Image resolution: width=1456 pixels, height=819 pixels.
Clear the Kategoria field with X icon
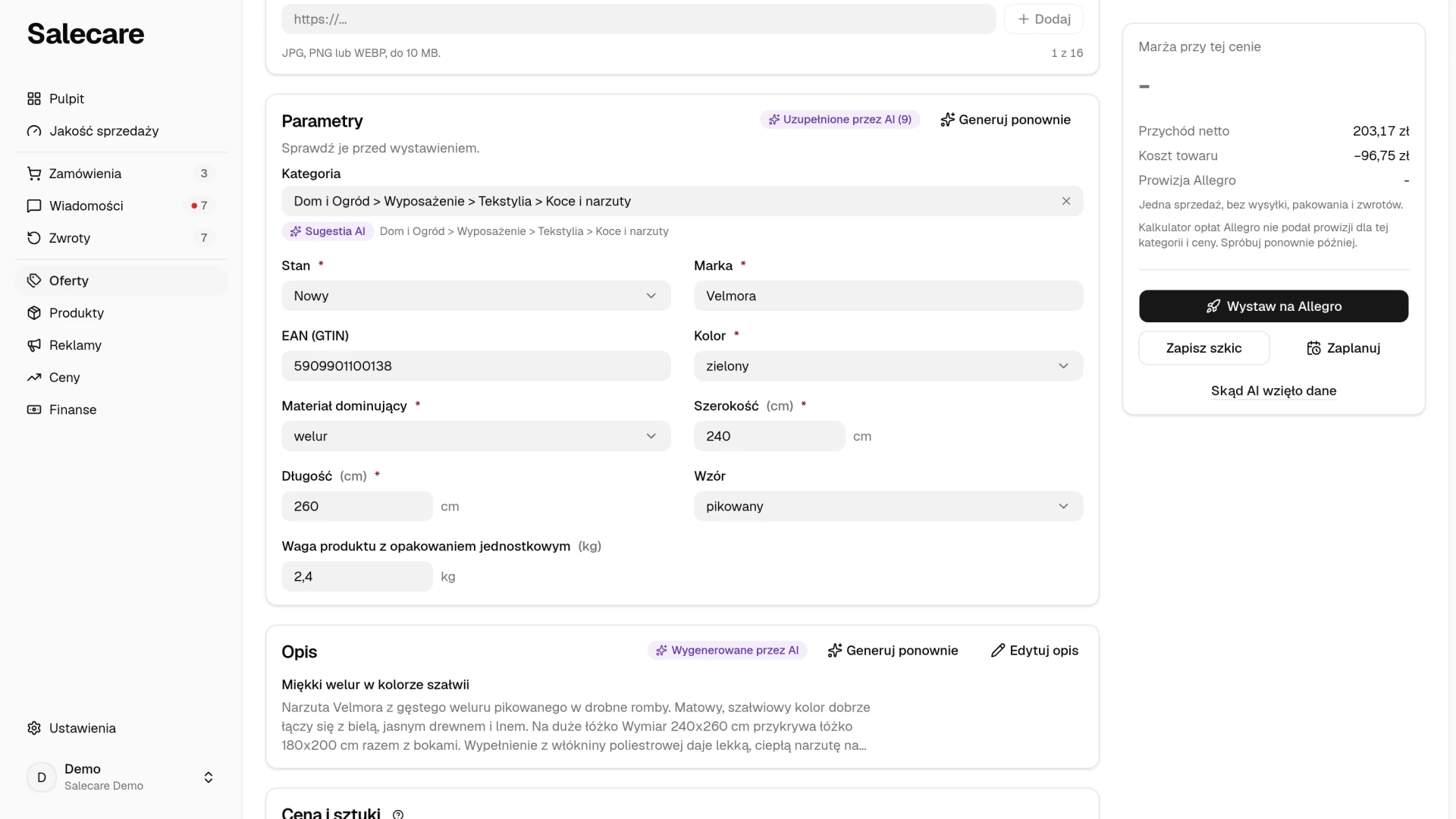(1066, 201)
